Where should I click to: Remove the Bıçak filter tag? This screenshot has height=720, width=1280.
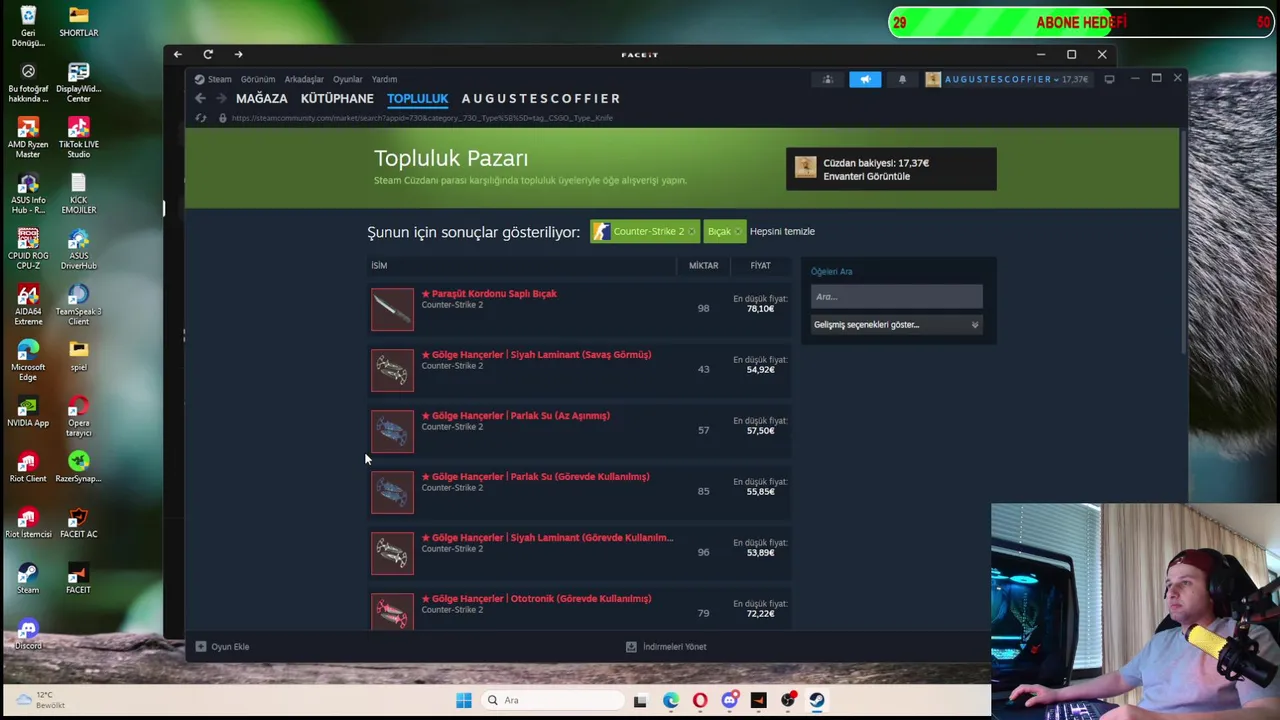[738, 232]
